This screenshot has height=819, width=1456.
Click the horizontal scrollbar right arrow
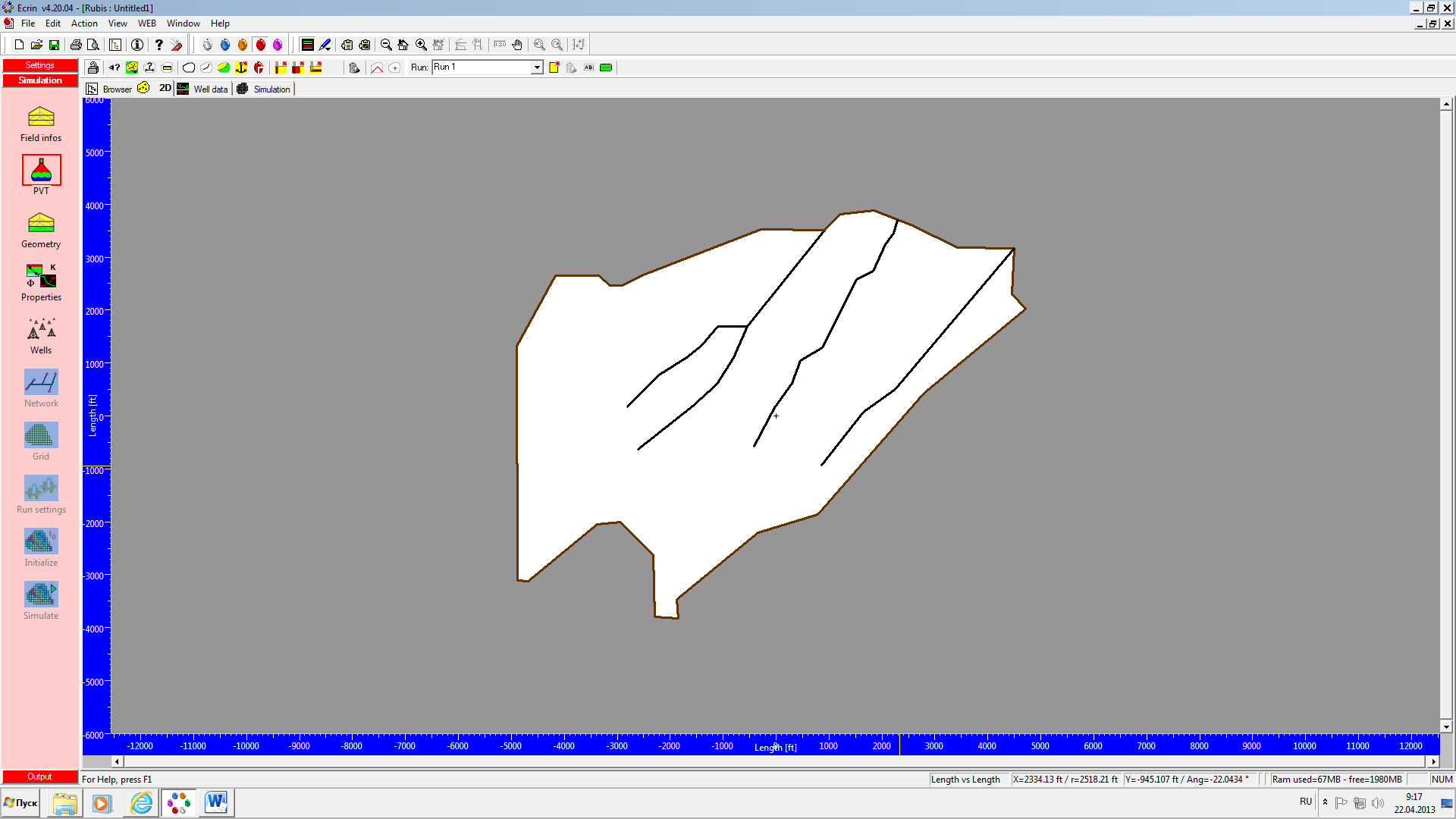[x=1432, y=761]
